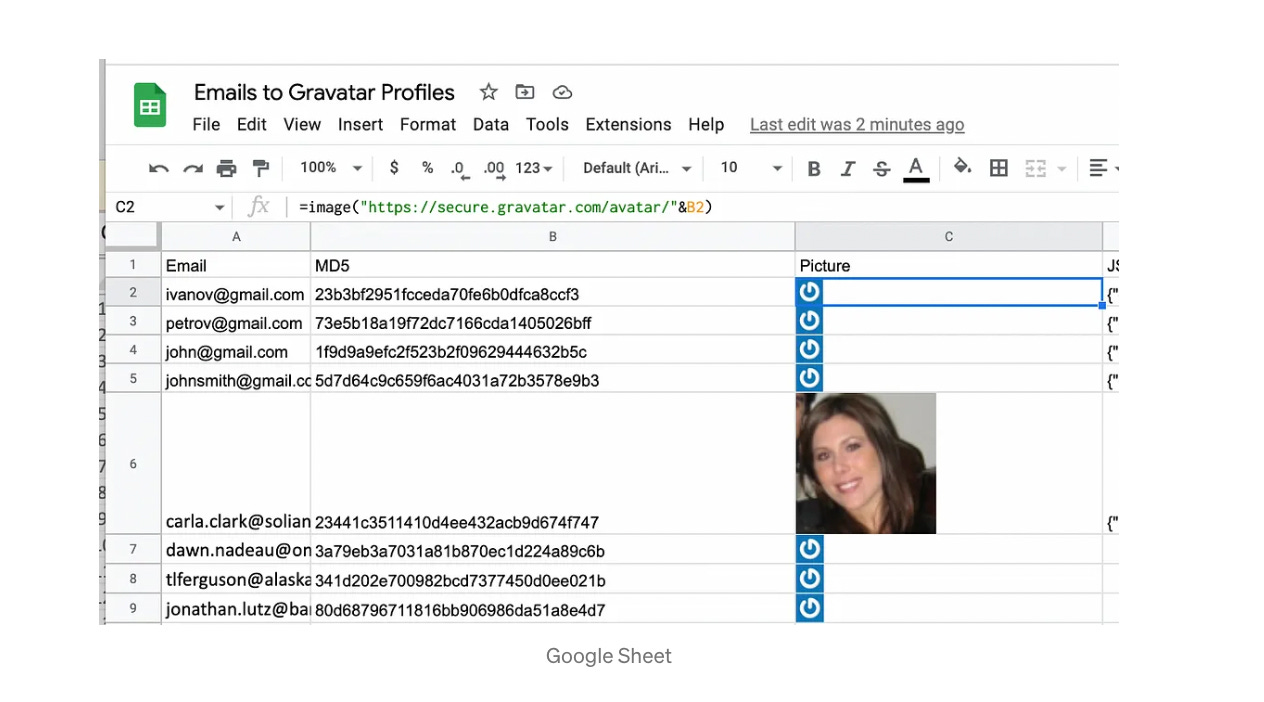This screenshot has height=702, width=1264.
Task: Open the Last edit was 2 minutes ago link
Action: coord(857,125)
